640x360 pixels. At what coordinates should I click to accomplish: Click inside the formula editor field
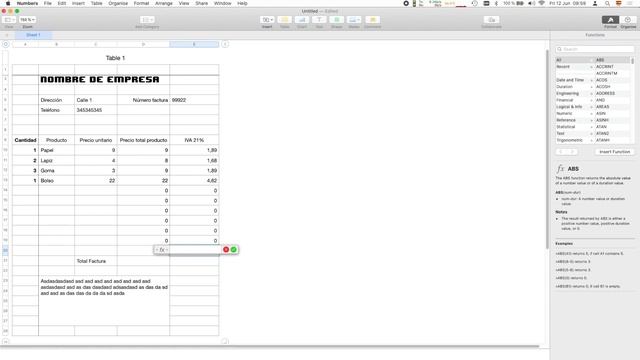[194, 249]
